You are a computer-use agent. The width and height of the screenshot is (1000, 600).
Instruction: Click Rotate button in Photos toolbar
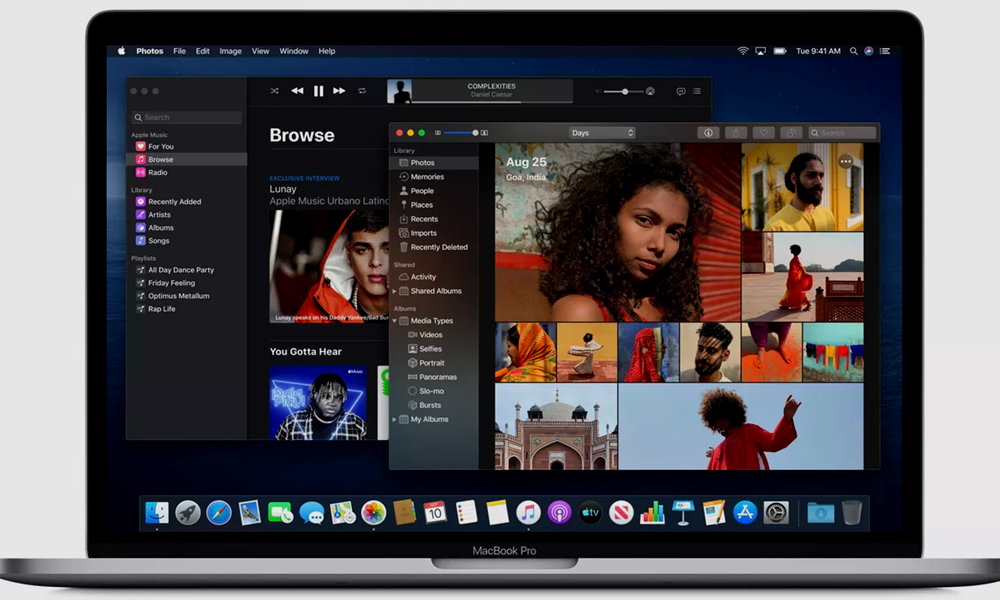coord(791,133)
